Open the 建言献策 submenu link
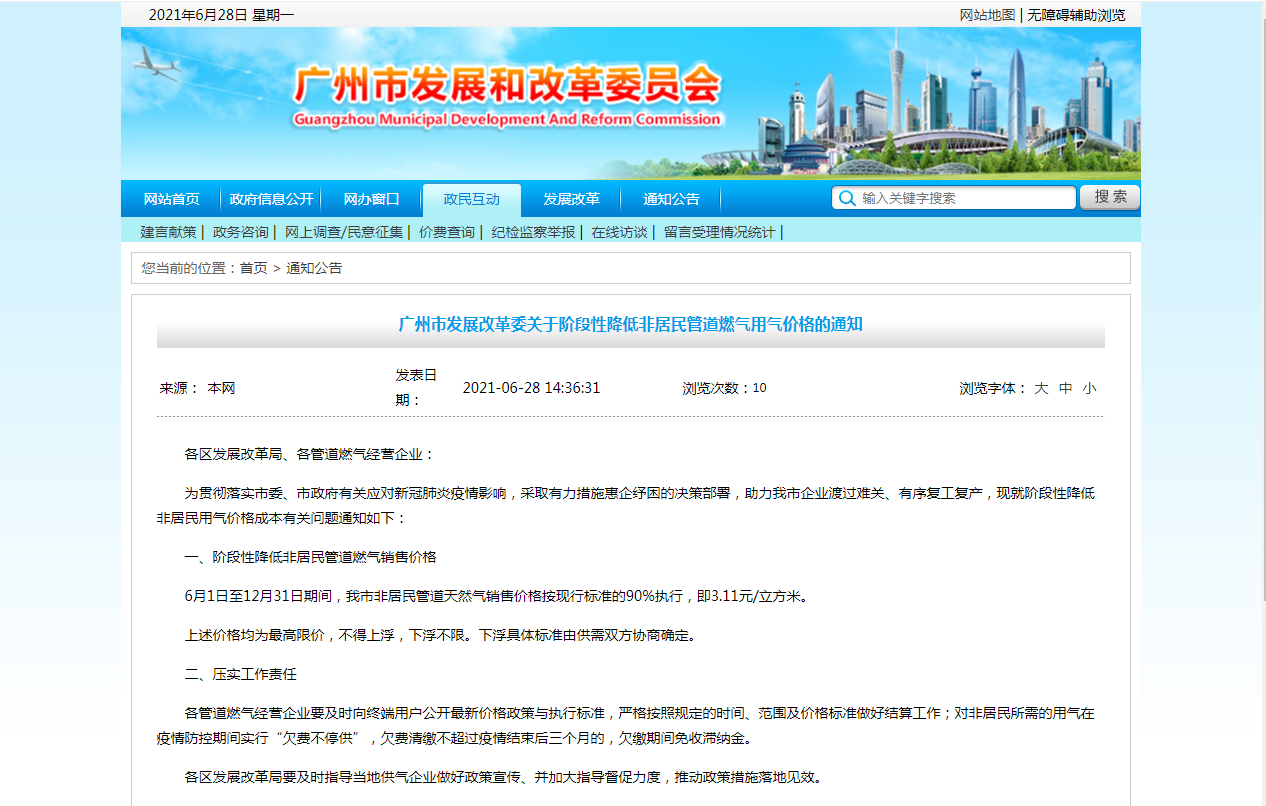The image size is (1266, 806). (168, 232)
